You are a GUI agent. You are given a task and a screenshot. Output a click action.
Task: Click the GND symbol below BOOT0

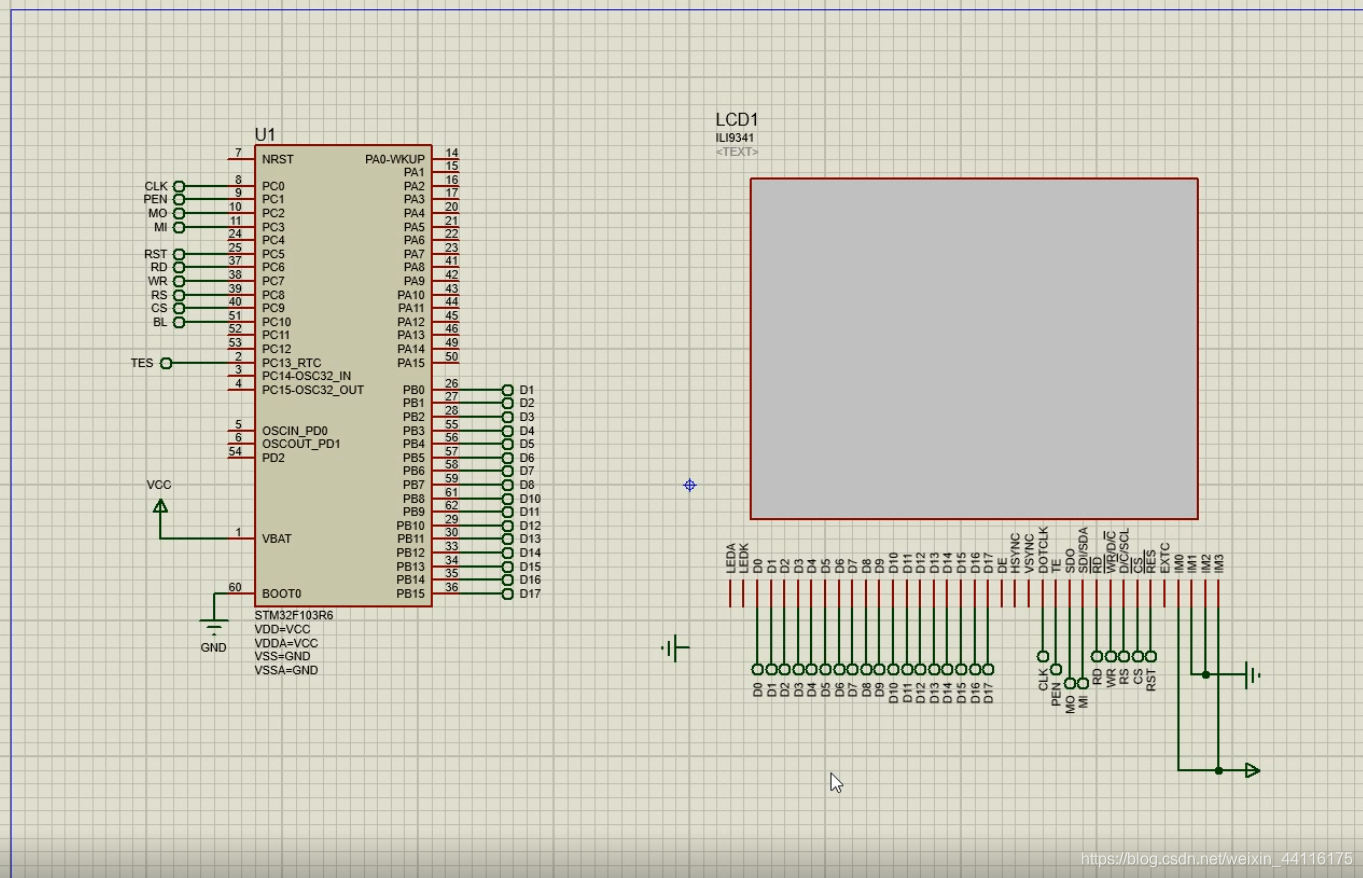214,628
